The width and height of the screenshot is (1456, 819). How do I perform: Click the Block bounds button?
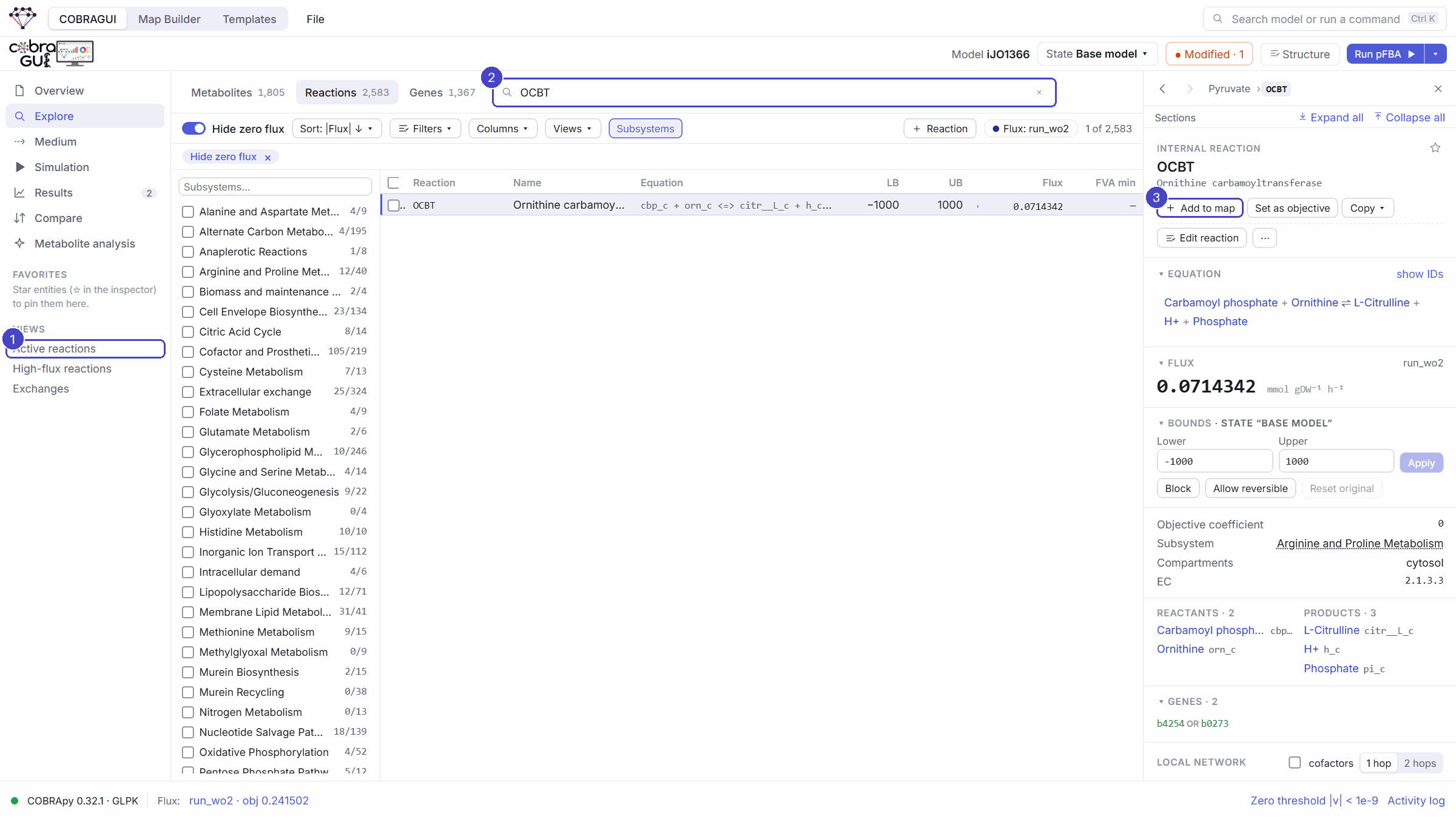pyautogui.click(x=1178, y=488)
